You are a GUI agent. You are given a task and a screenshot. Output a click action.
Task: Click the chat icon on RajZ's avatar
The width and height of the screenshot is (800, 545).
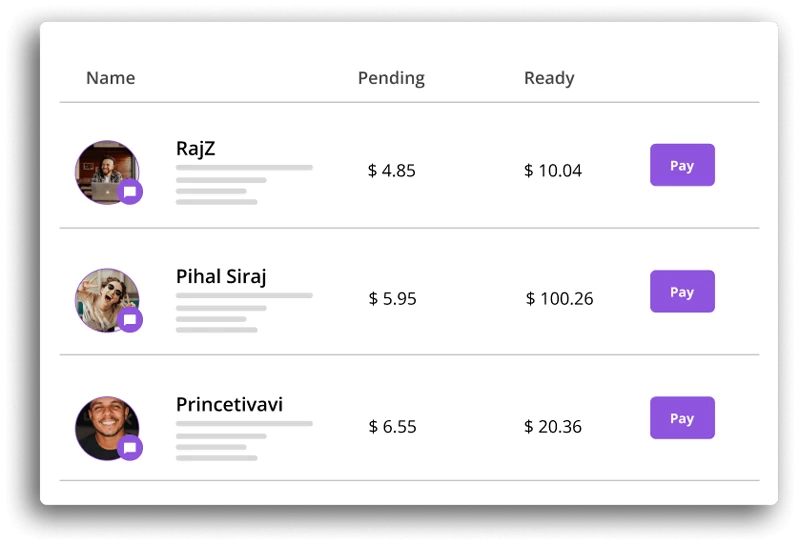pyautogui.click(x=130, y=192)
